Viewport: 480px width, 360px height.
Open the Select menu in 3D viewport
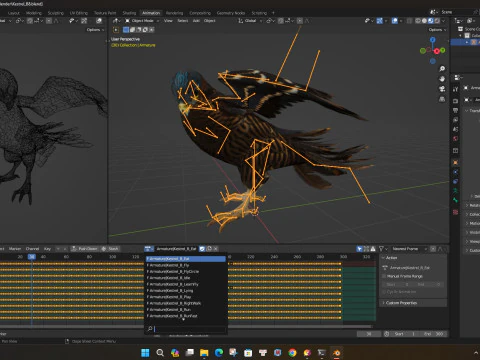(x=183, y=21)
